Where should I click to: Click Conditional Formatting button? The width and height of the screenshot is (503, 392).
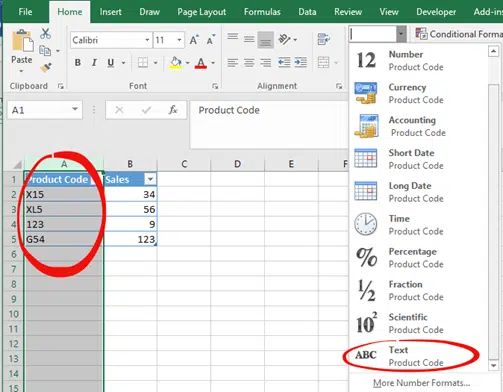point(458,34)
